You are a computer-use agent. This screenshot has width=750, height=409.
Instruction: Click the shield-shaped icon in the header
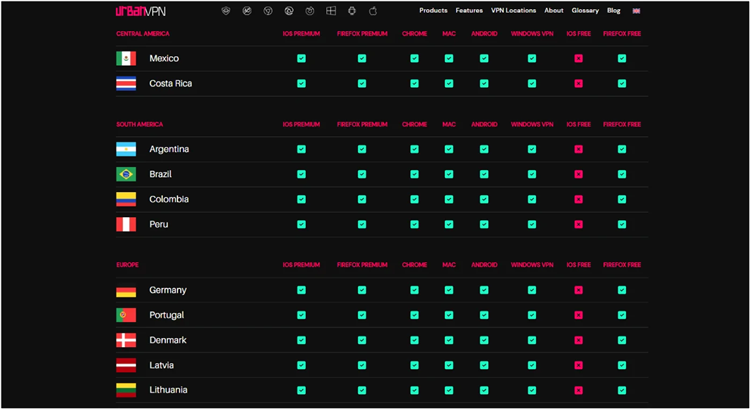(x=226, y=11)
